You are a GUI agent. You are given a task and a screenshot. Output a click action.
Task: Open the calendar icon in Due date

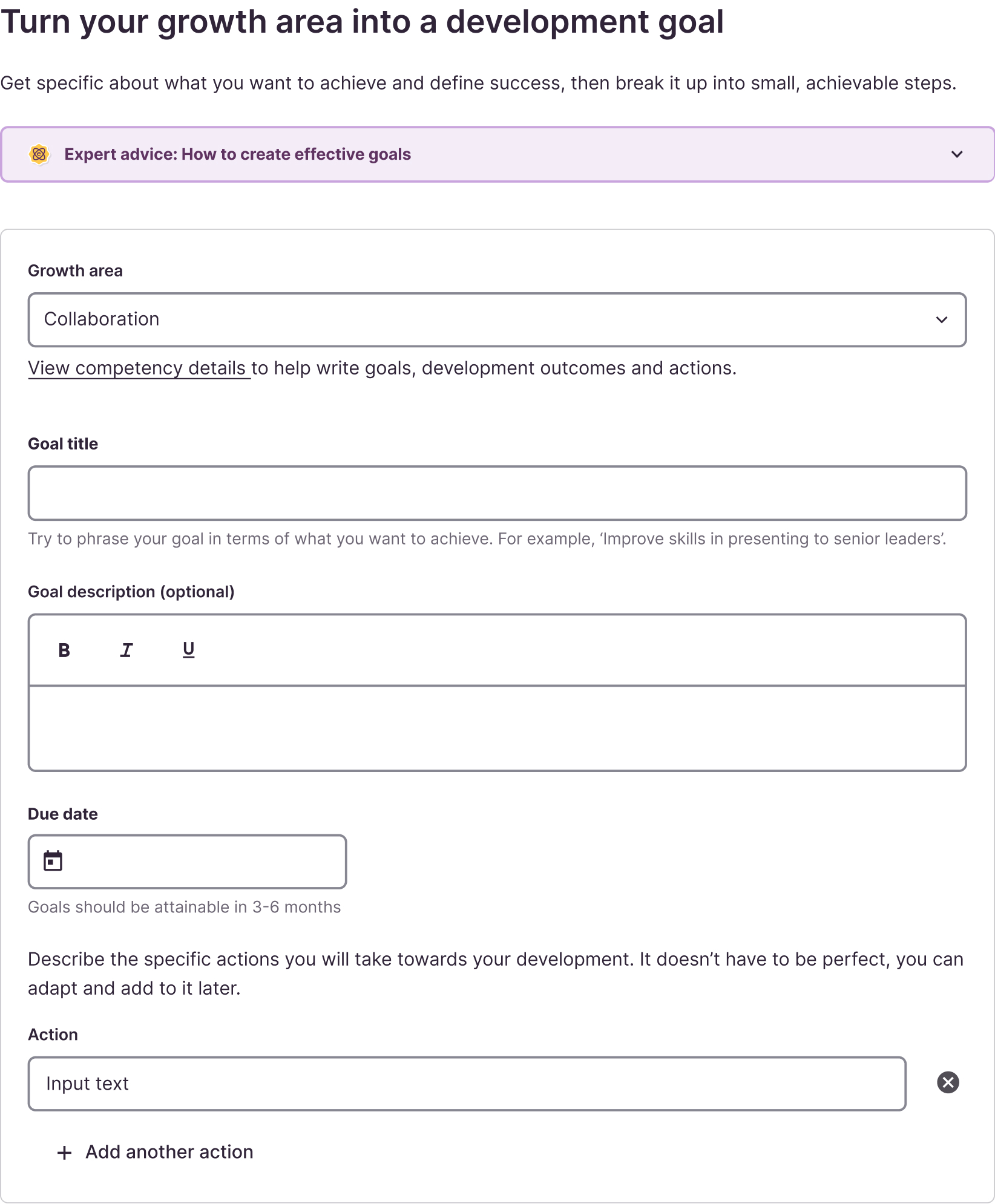point(53,861)
